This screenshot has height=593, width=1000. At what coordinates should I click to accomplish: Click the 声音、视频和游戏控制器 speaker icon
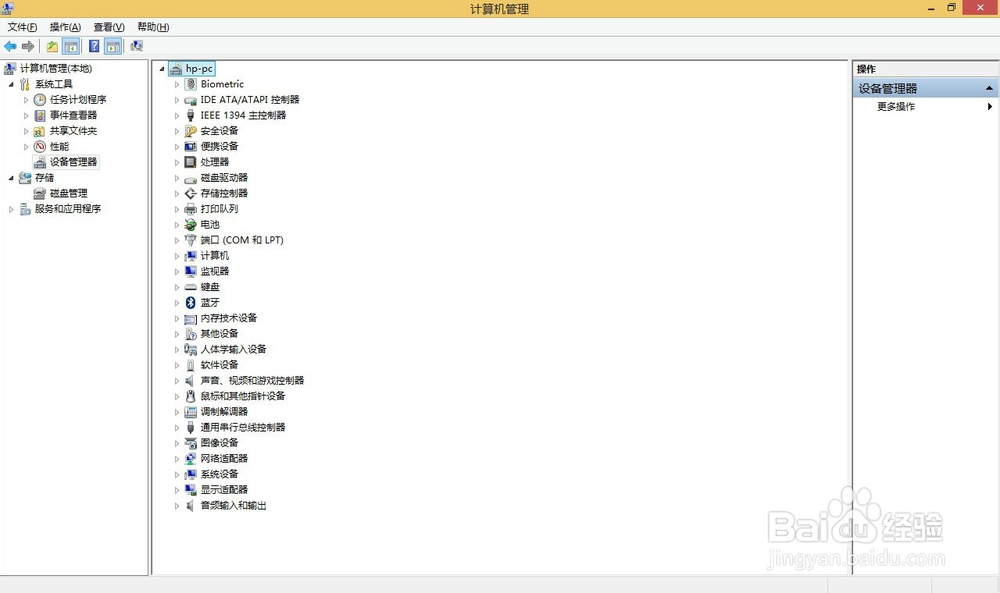point(190,381)
